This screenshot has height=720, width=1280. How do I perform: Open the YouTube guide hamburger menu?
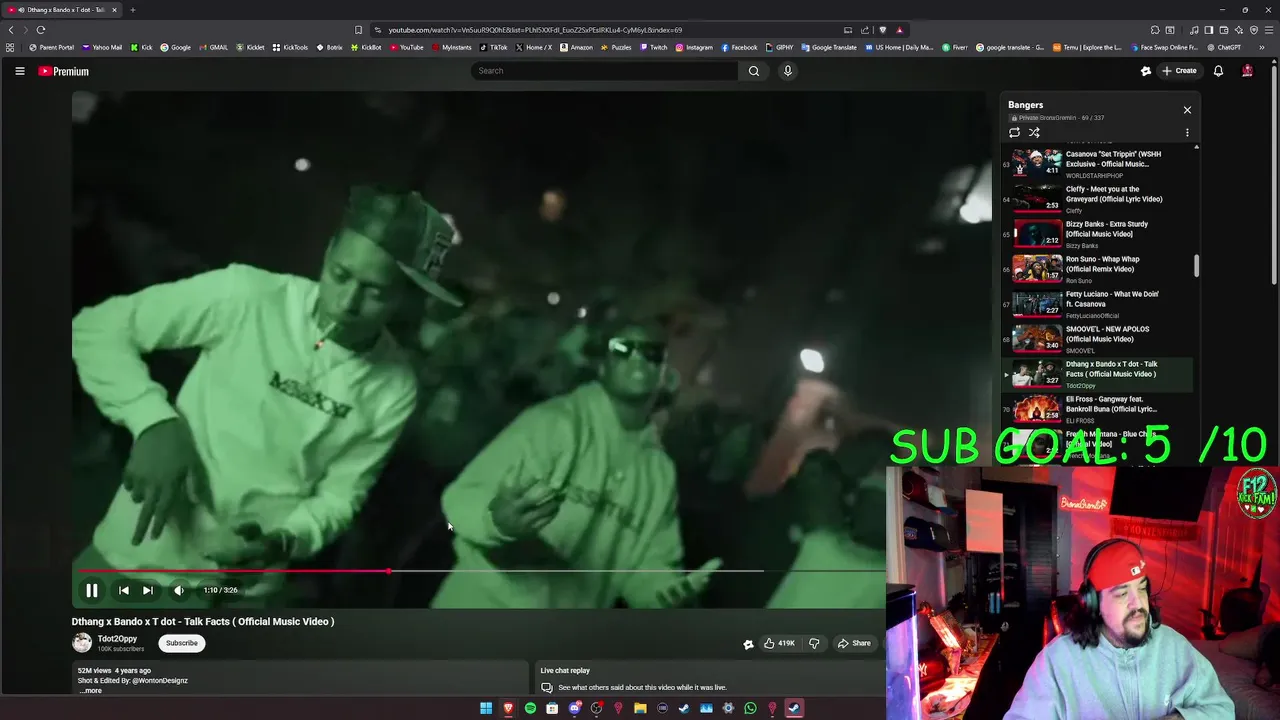[19, 71]
